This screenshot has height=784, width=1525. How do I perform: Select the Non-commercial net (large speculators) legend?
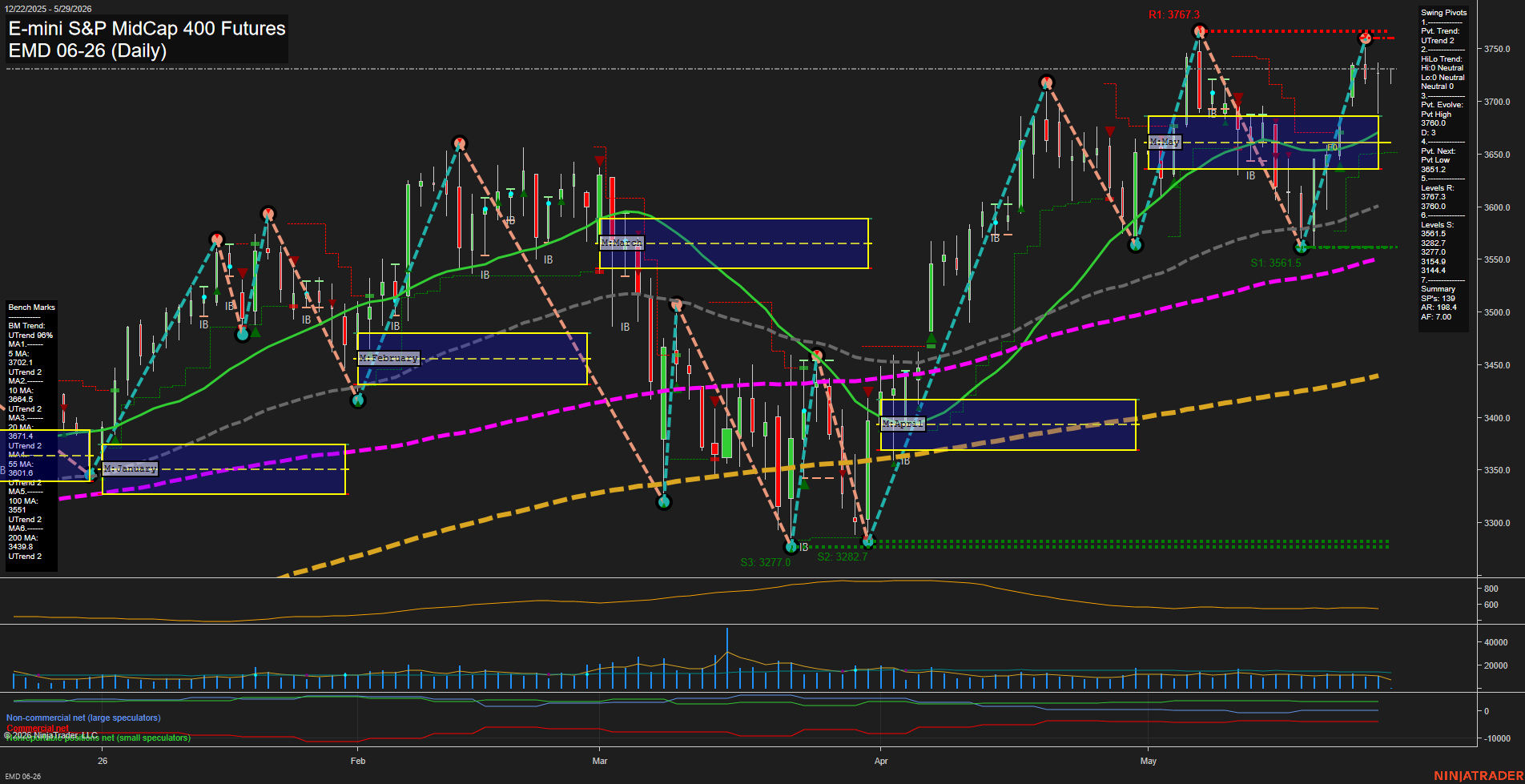tap(83, 718)
